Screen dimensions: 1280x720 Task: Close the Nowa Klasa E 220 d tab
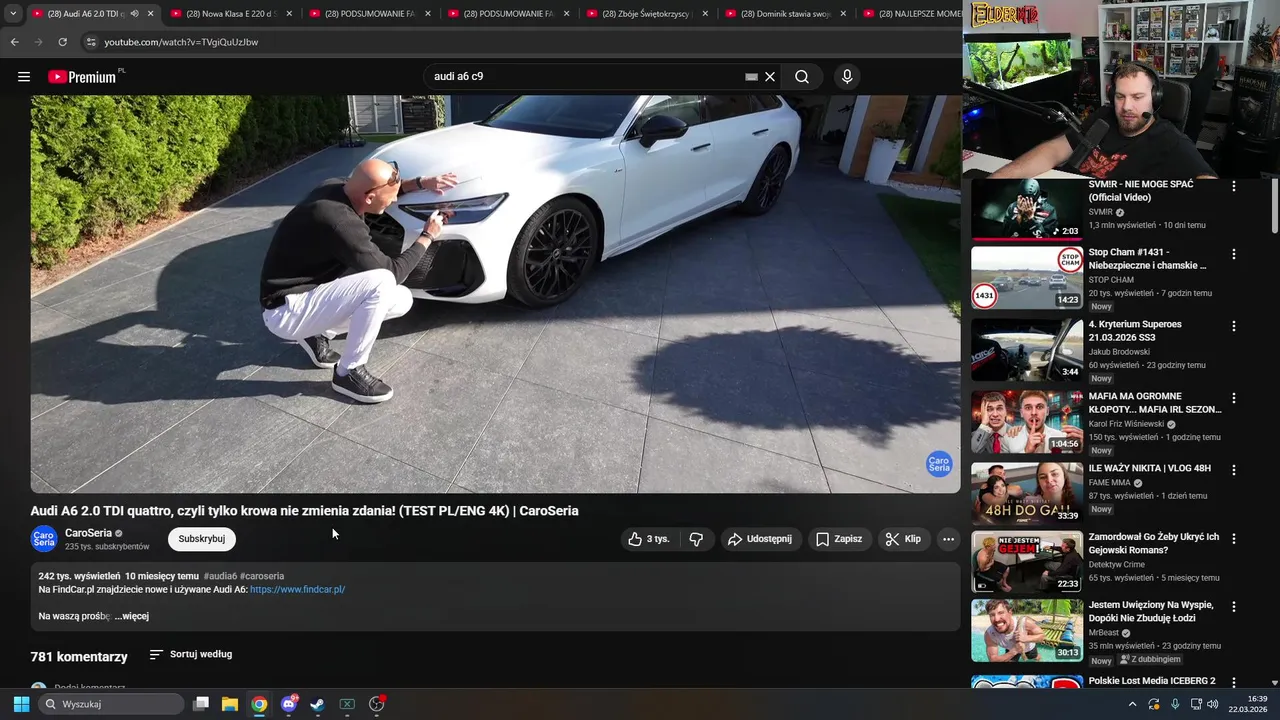[289, 14]
